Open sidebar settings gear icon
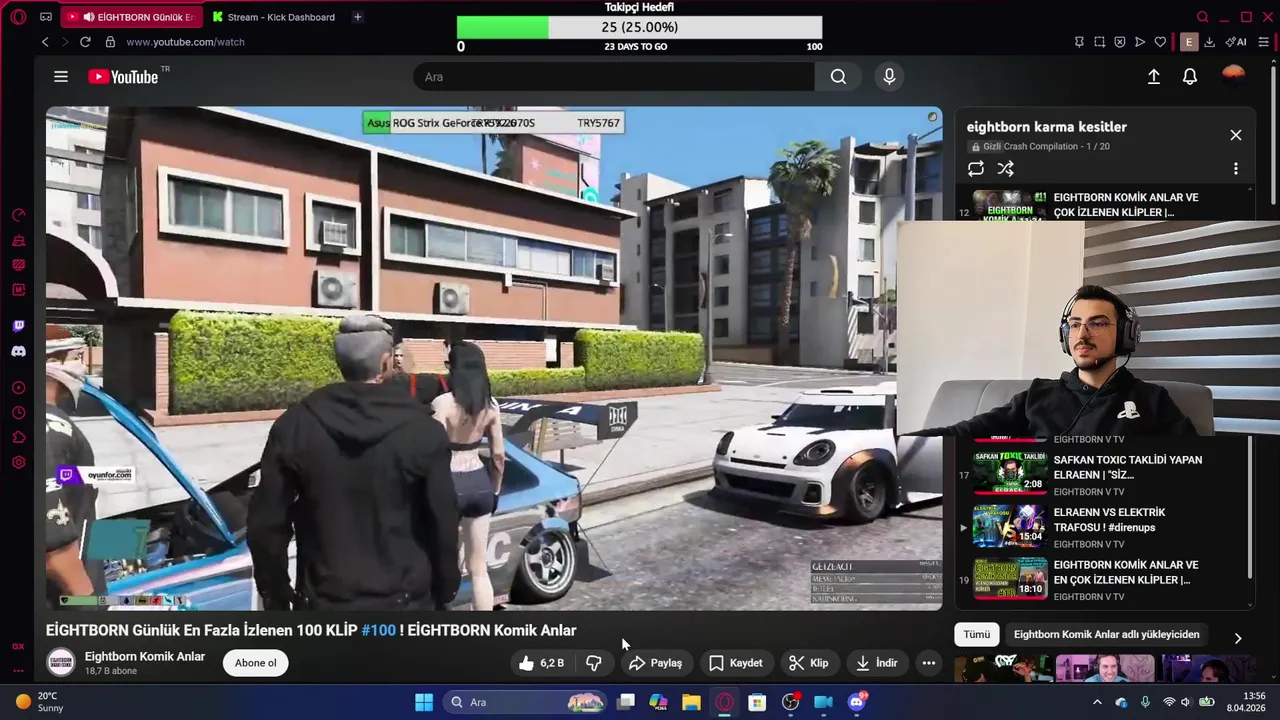 pyautogui.click(x=18, y=462)
